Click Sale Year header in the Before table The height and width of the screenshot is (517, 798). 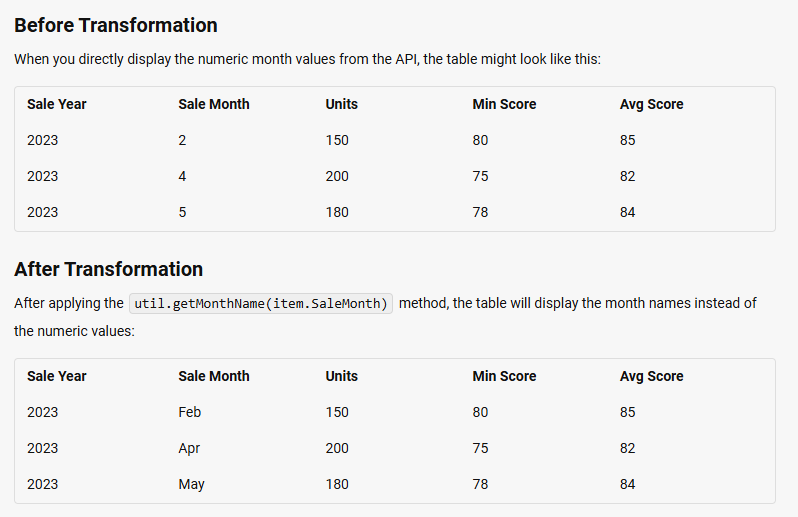click(57, 104)
